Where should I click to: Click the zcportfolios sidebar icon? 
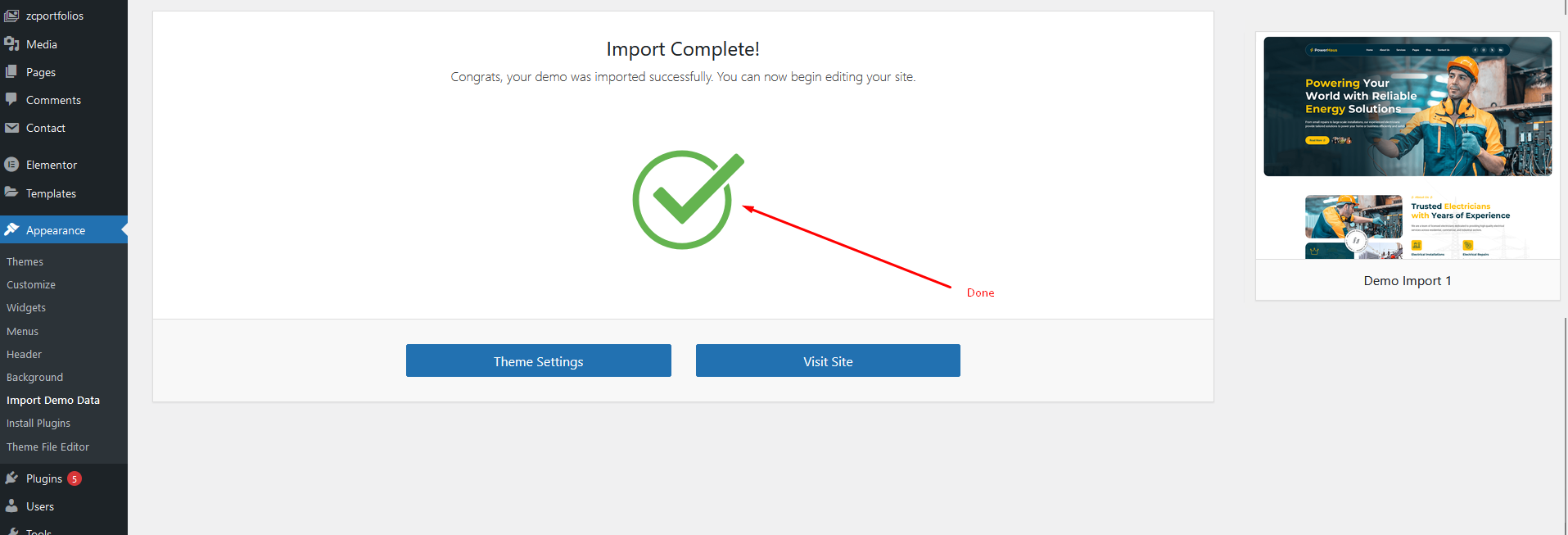click(x=11, y=16)
